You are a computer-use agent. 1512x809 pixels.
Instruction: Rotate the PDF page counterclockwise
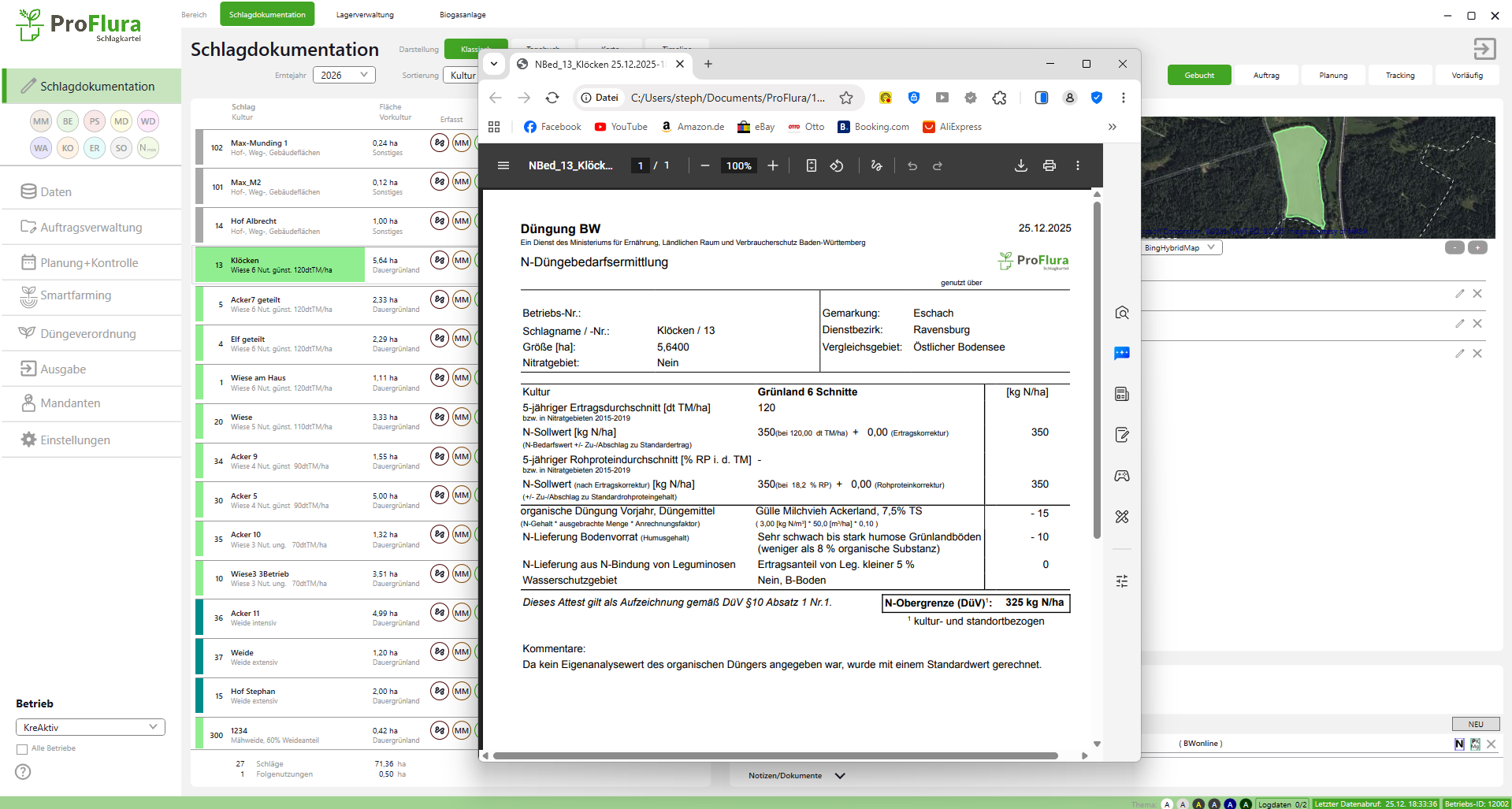(x=837, y=165)
